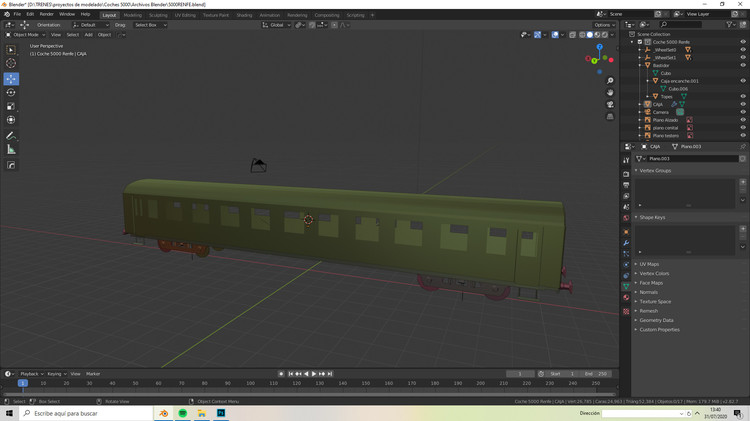Viewport: 750px width, 421px height.
Task: Switch to solid viewport shading
Action: [590, 35]
